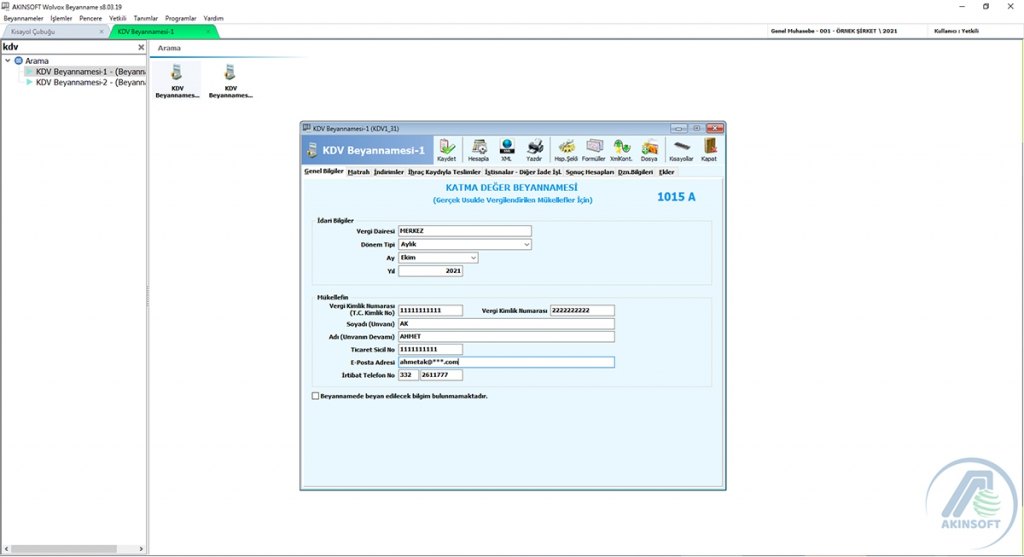Open Hsp.Şekli calculation method

tap(566, 150)
